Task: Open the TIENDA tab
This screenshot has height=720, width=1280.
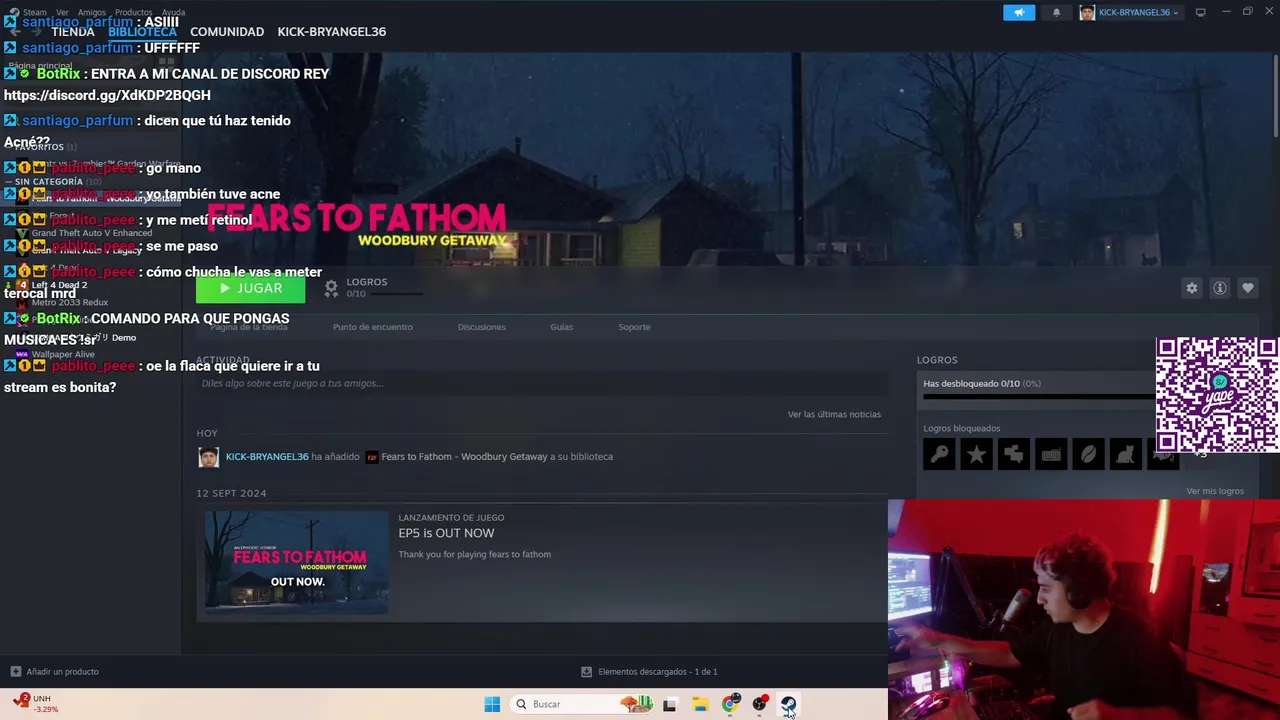Action: [73, 32]
